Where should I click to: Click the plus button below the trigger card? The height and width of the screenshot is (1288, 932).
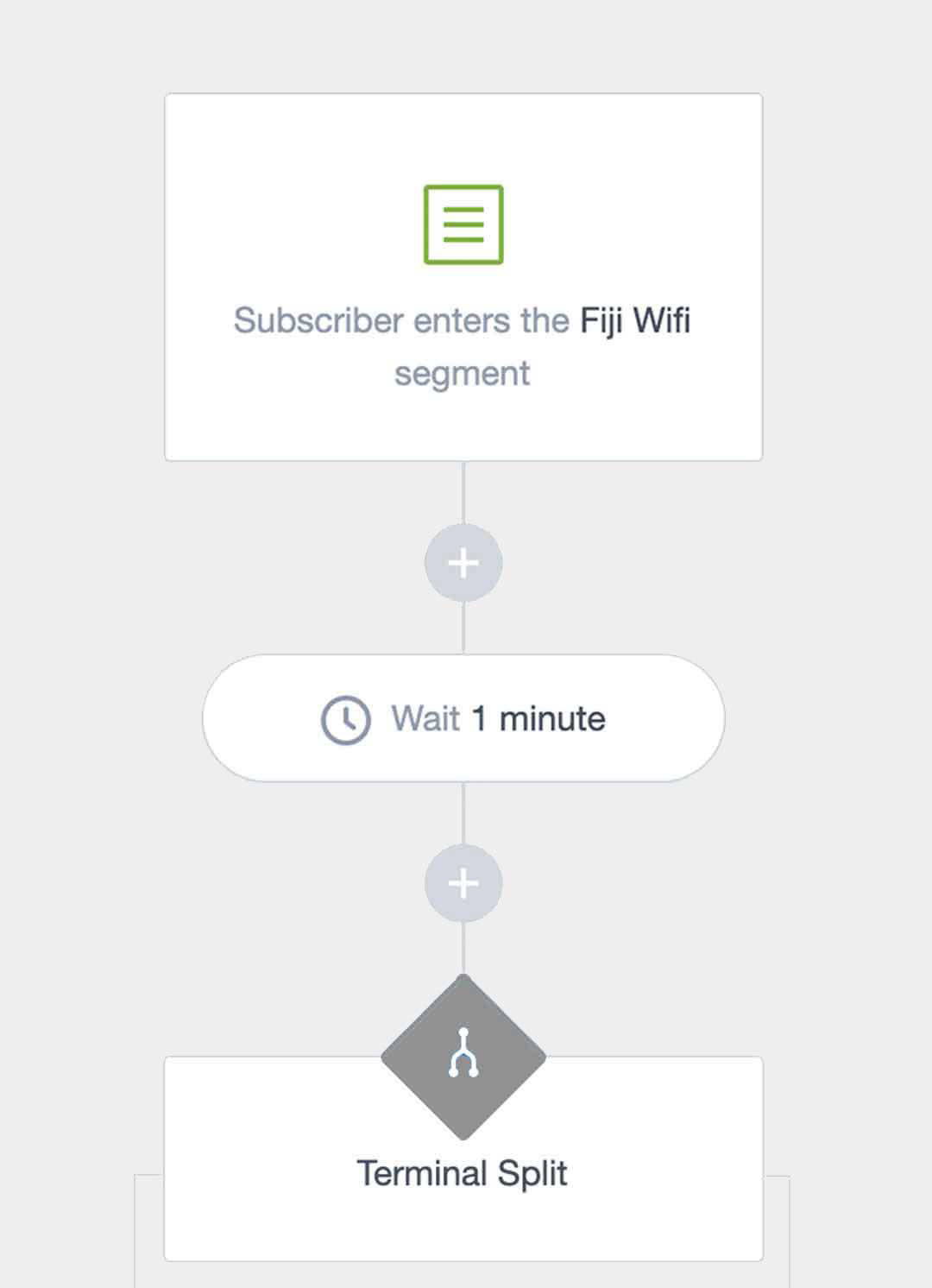(463, 563)
